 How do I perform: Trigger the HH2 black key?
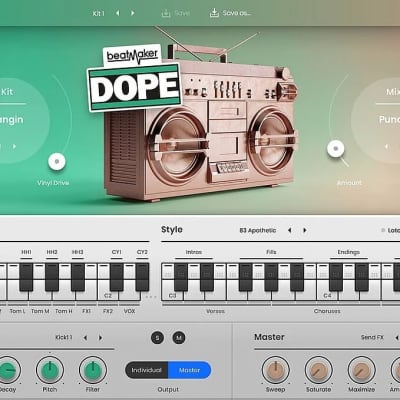tap(52, 277)
